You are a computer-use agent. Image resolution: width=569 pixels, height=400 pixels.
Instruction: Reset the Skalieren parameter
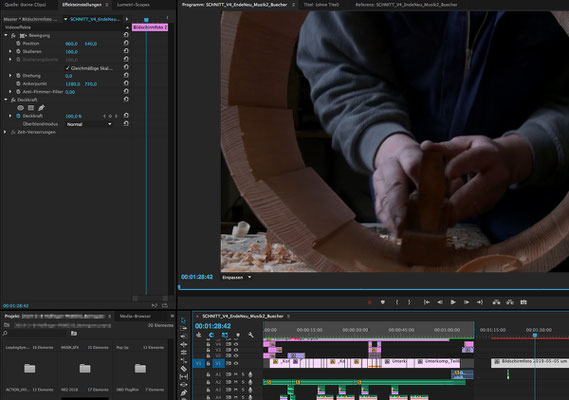tap(126, 51)
